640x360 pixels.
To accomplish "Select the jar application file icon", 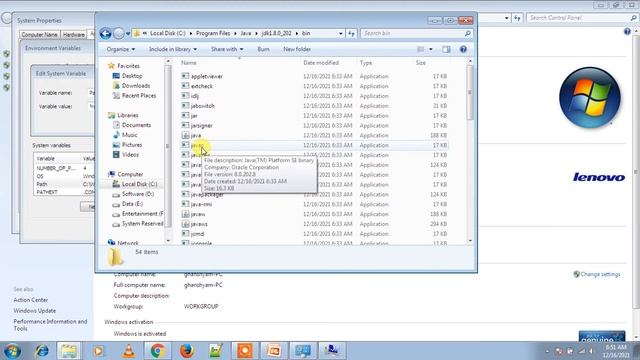I will click(x=185, y=116).
